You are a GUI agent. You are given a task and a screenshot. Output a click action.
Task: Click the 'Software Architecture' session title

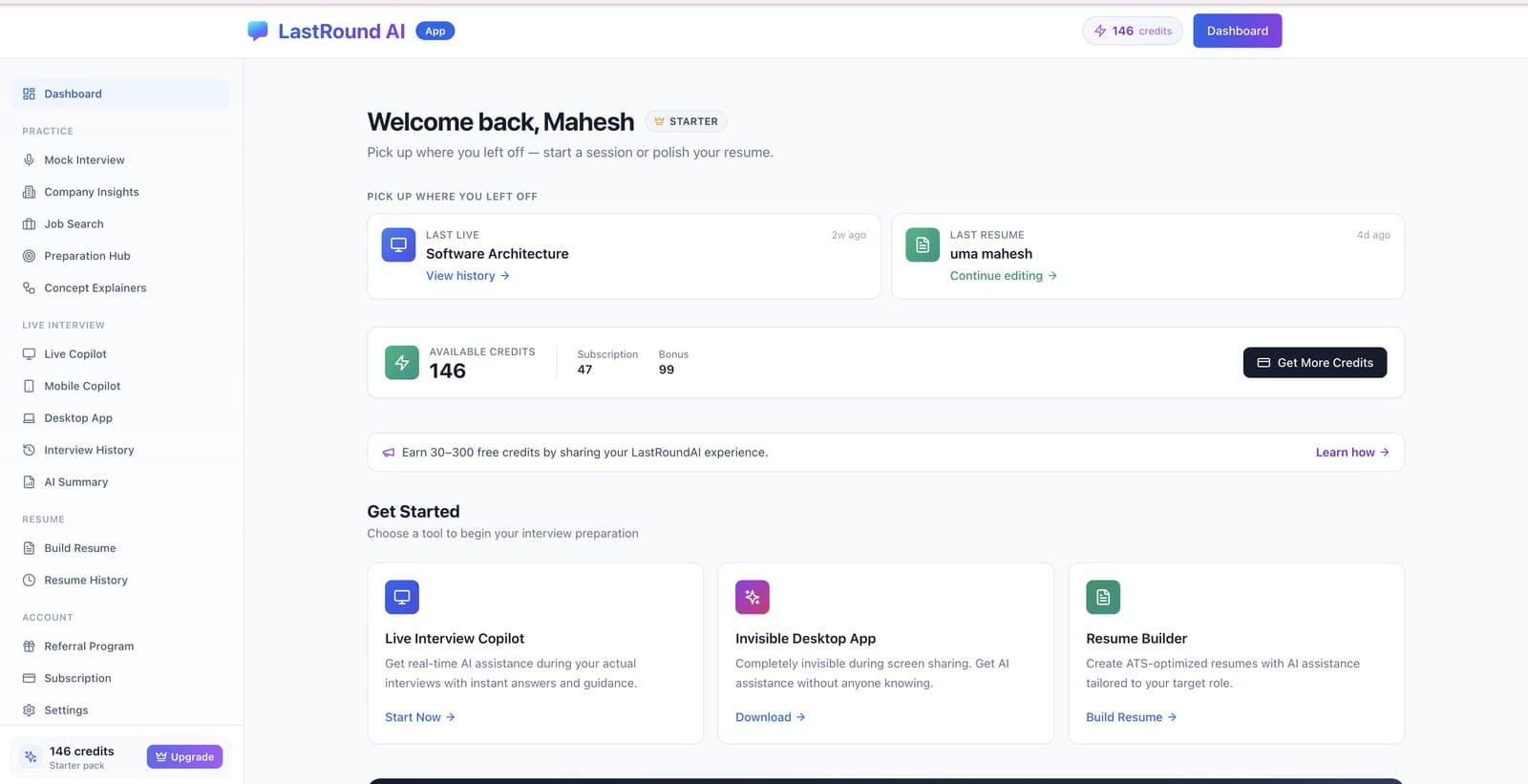pos(498,254)
